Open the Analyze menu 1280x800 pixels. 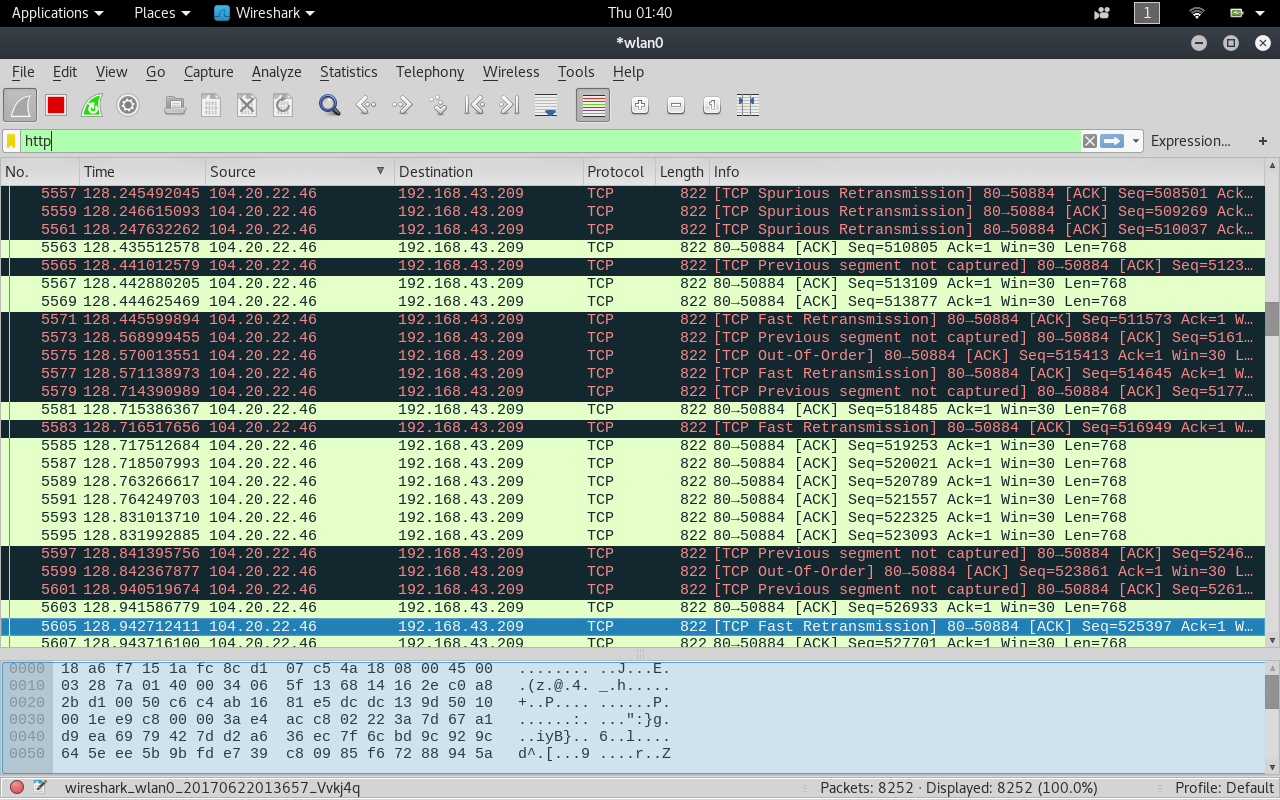tap(276, 72)
